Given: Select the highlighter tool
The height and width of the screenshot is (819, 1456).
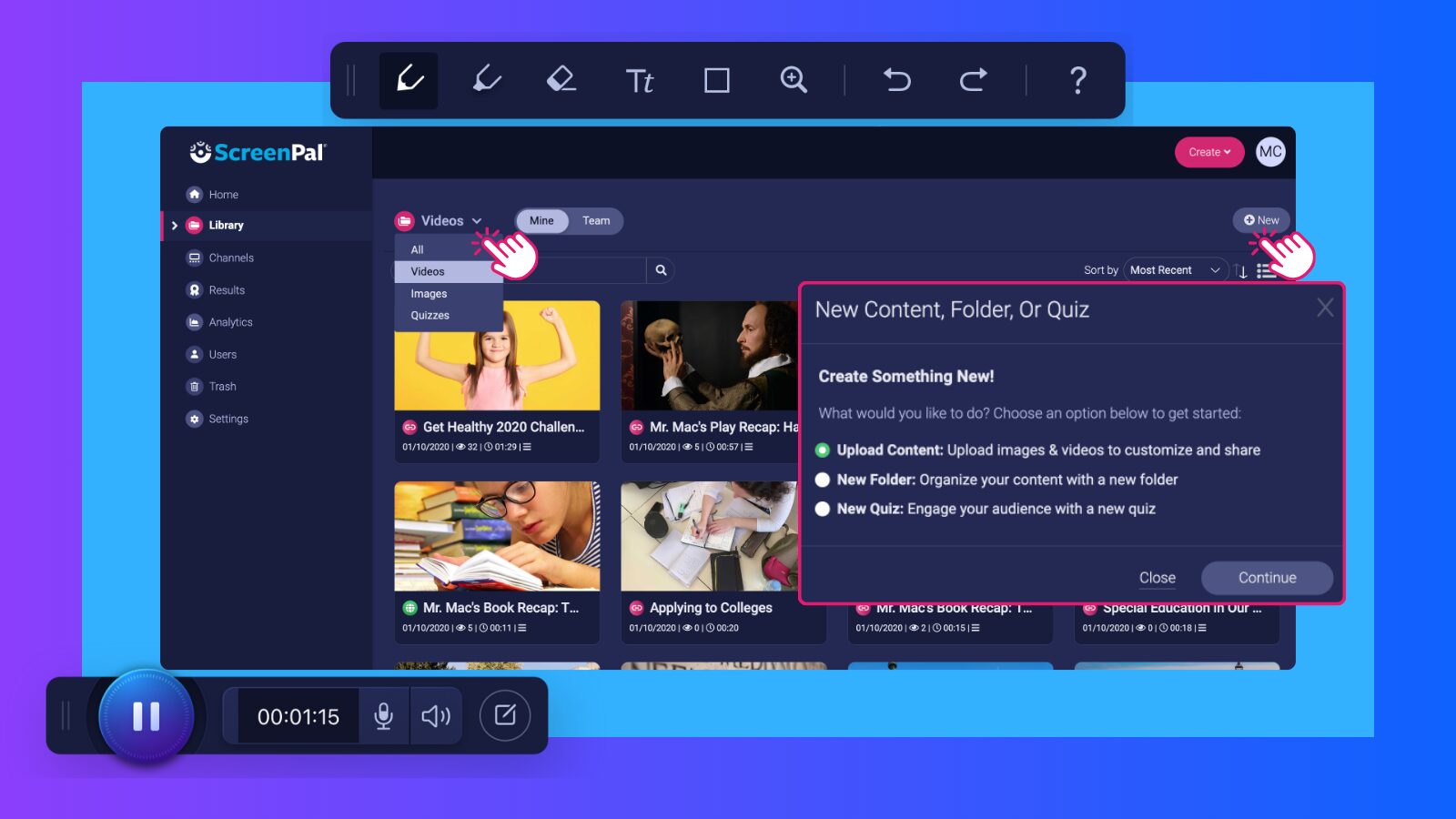Looking at the screenshot, I should tap(487, 80).
